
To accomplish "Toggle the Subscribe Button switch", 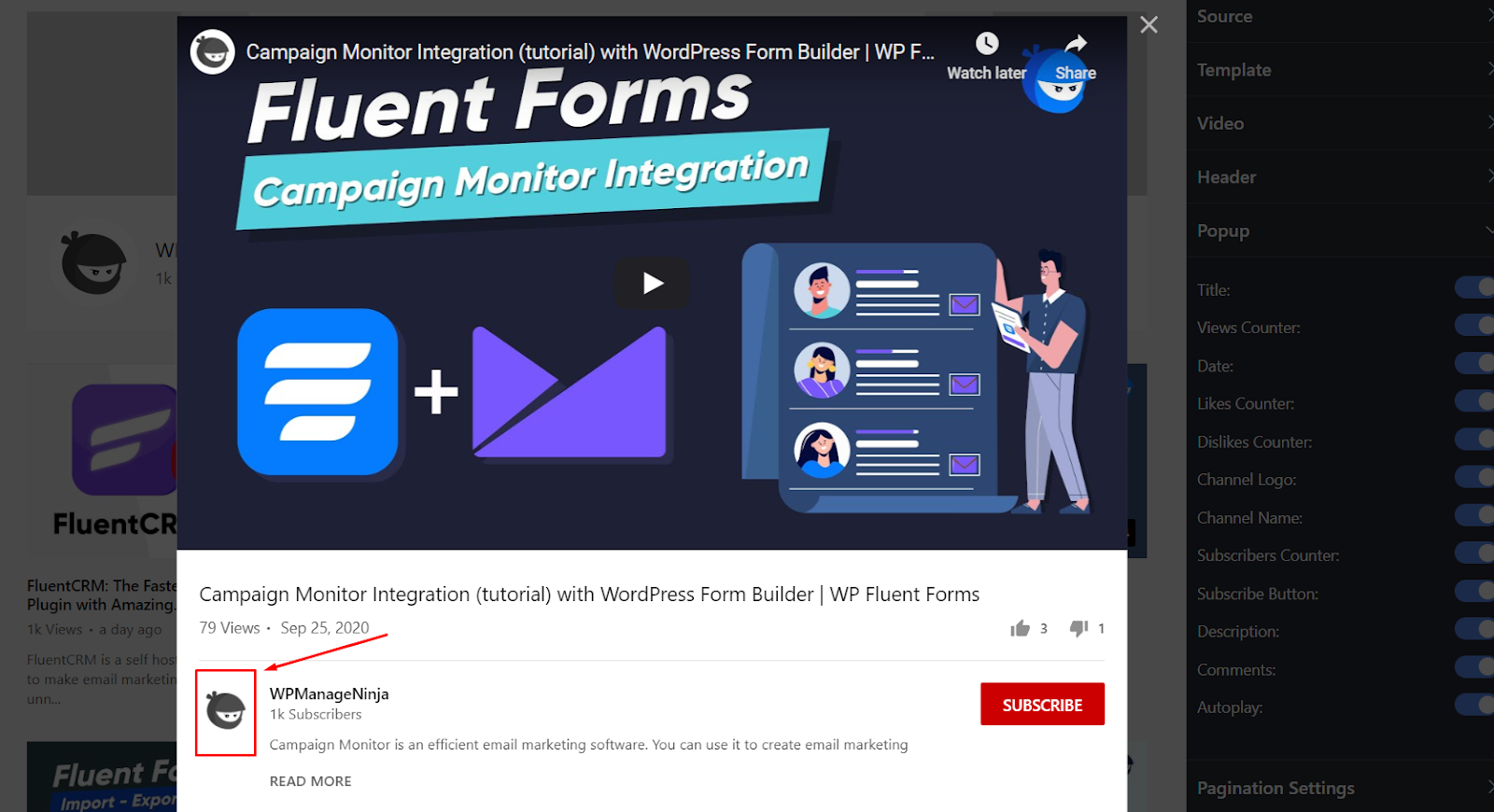I will [1475, 591].
